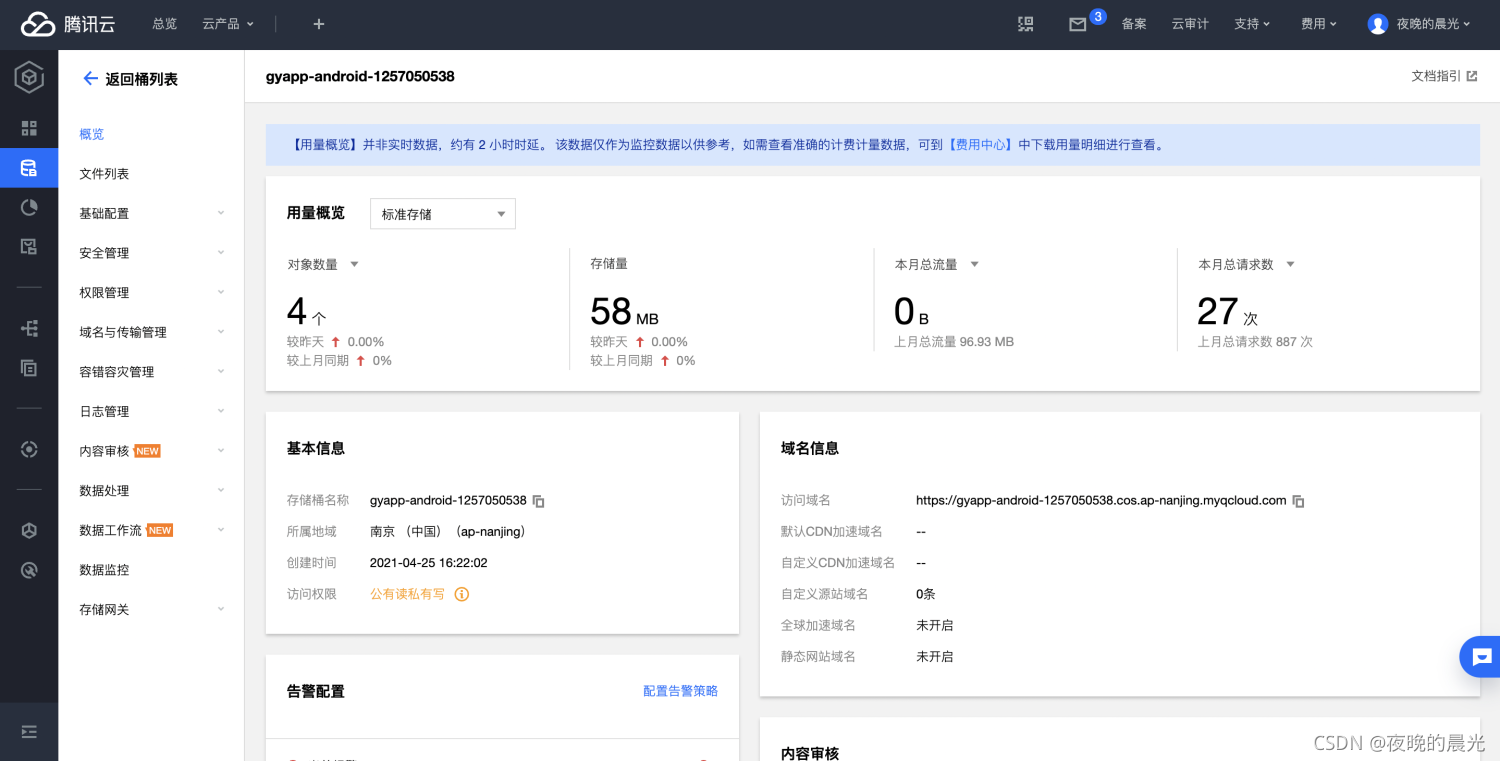1500x761 pixels.
Task: Click the 返回桶列表 link
Action: coord(141,79)
